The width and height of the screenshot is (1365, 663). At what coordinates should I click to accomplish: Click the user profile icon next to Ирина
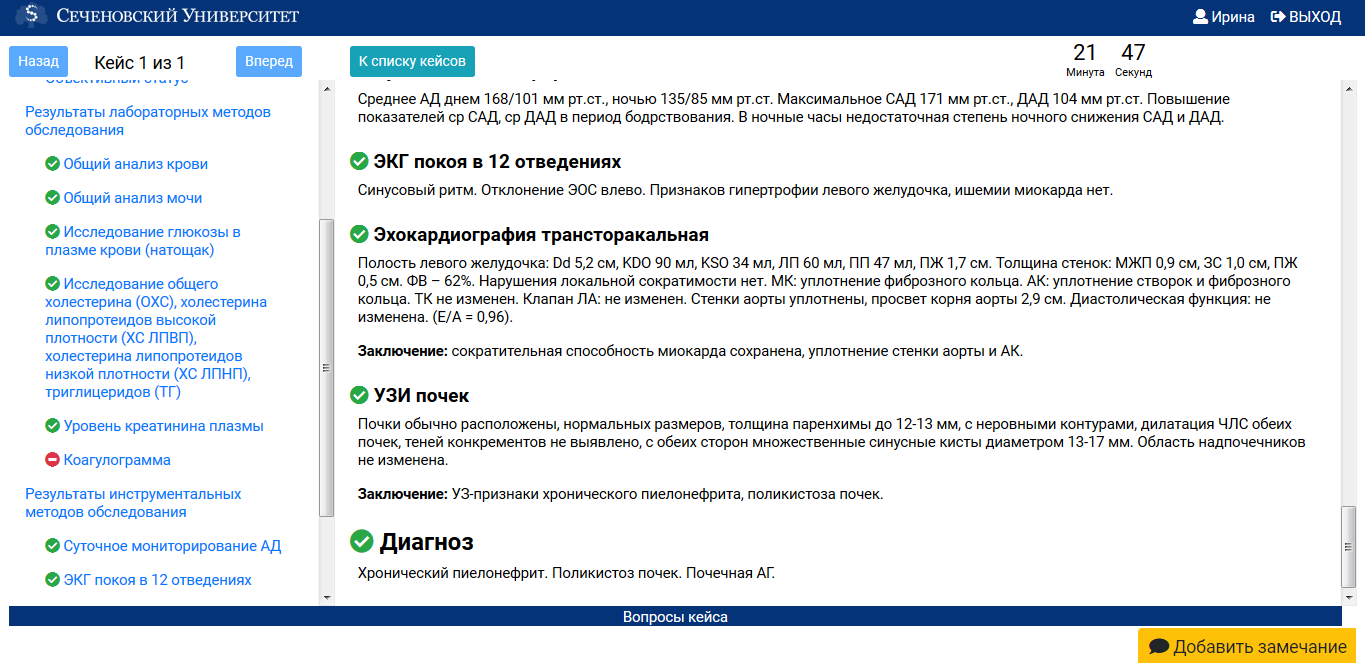1198,16
